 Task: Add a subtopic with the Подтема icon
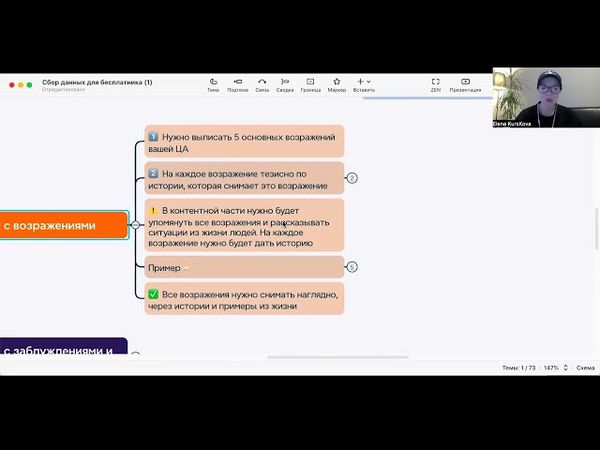click(237, 84)
